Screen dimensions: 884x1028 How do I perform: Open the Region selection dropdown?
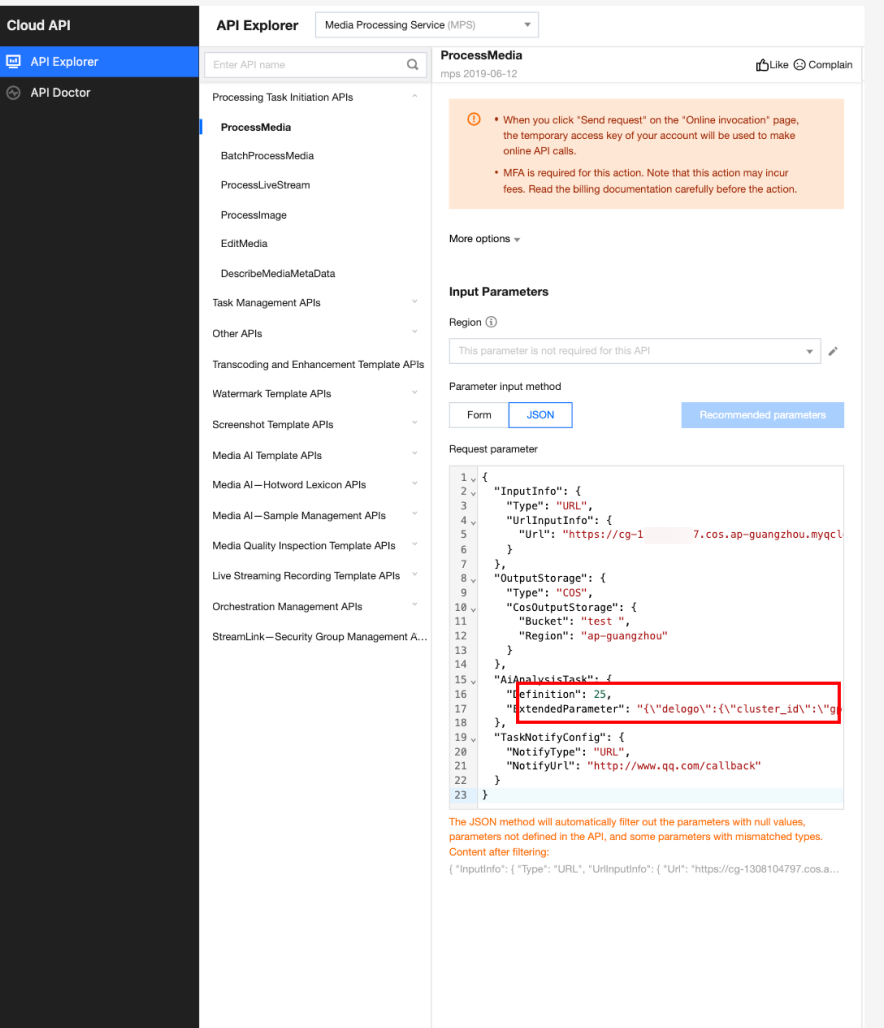[634, 351]
